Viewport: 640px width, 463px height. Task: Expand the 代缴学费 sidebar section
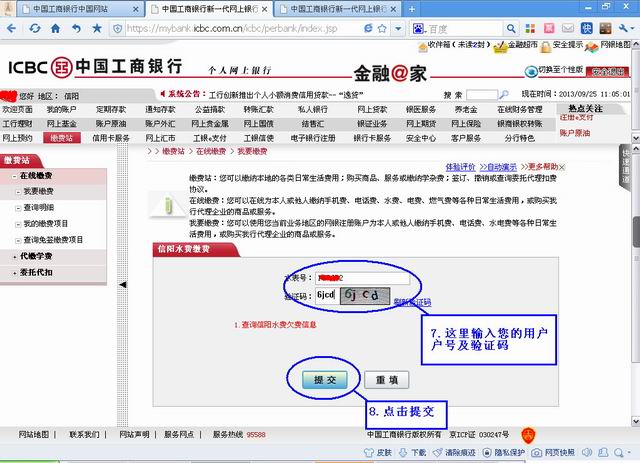36,257
